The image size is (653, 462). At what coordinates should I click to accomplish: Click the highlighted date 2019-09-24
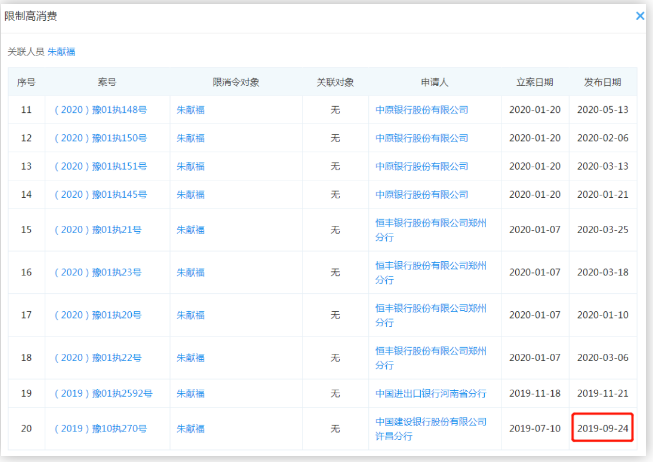(x=603, y=429)
